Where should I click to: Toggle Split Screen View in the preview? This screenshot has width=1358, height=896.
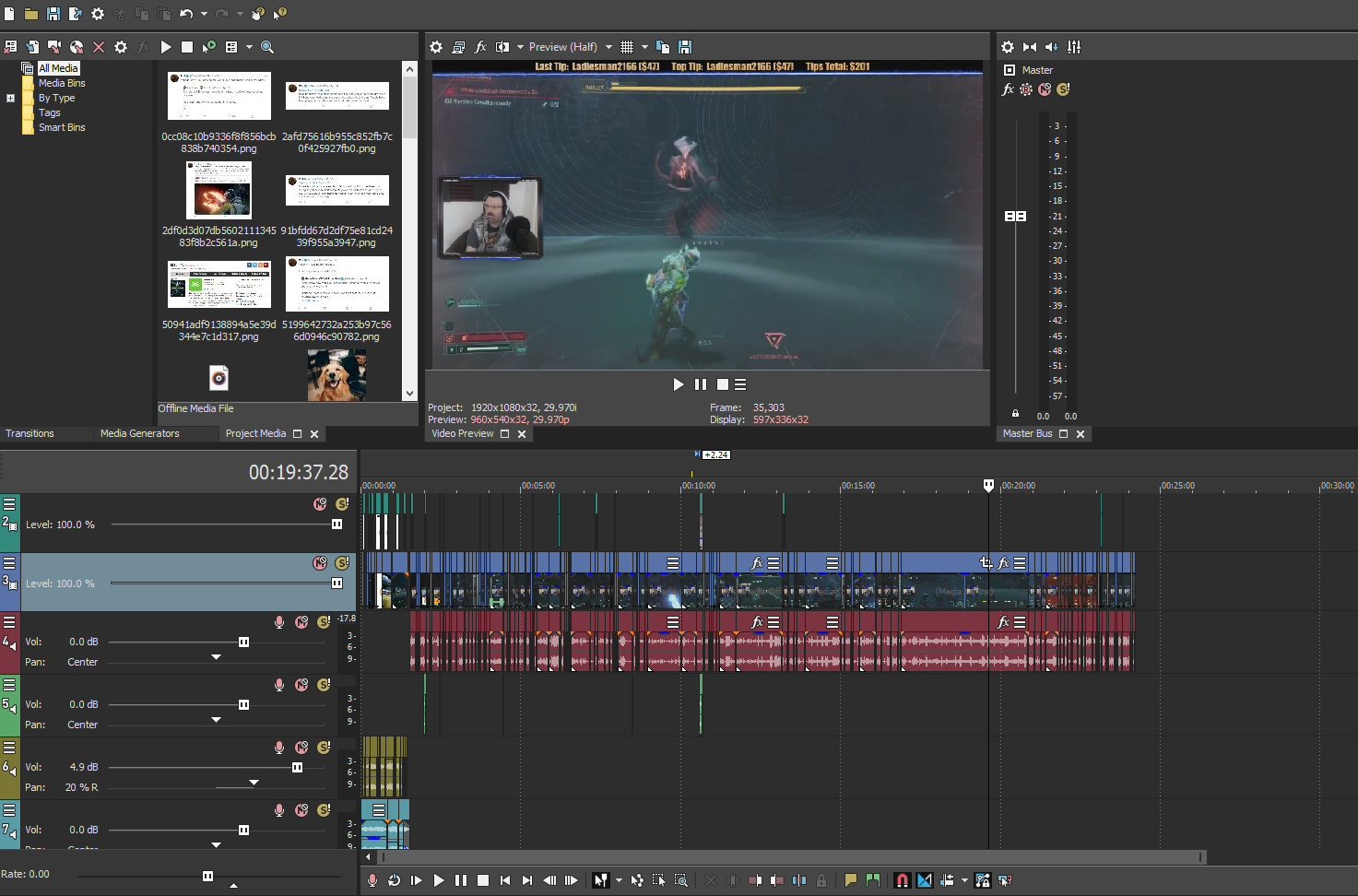click(502, 47)
